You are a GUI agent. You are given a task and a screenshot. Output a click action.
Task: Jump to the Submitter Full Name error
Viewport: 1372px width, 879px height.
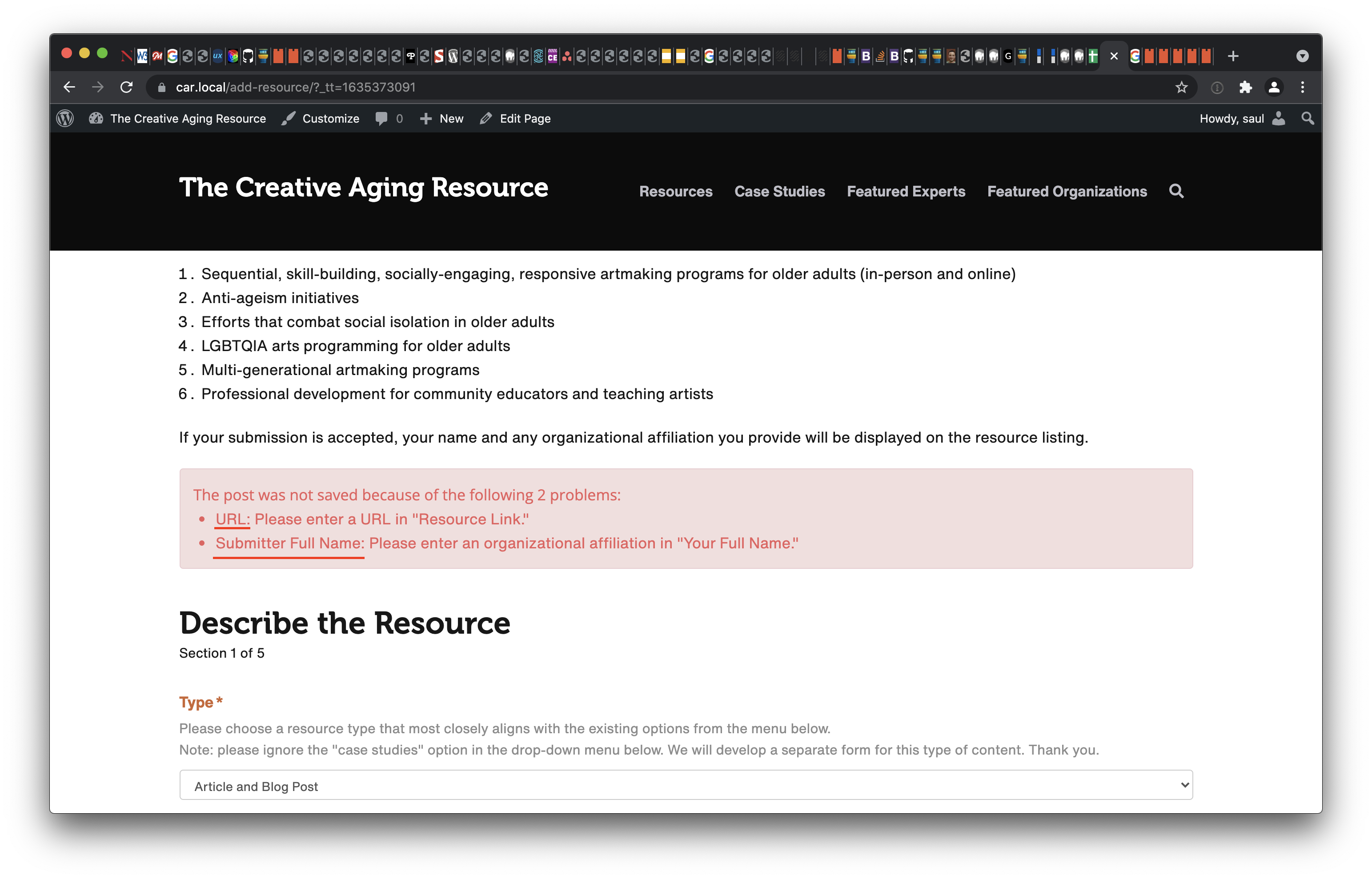pyautogui.click(x=289, y=543)
